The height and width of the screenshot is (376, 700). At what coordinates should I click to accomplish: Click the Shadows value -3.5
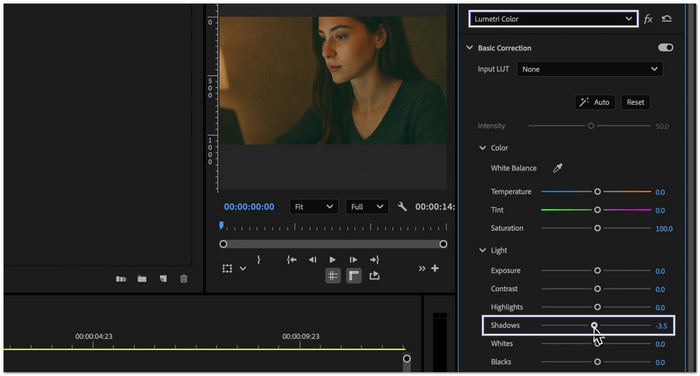(661, 326)
